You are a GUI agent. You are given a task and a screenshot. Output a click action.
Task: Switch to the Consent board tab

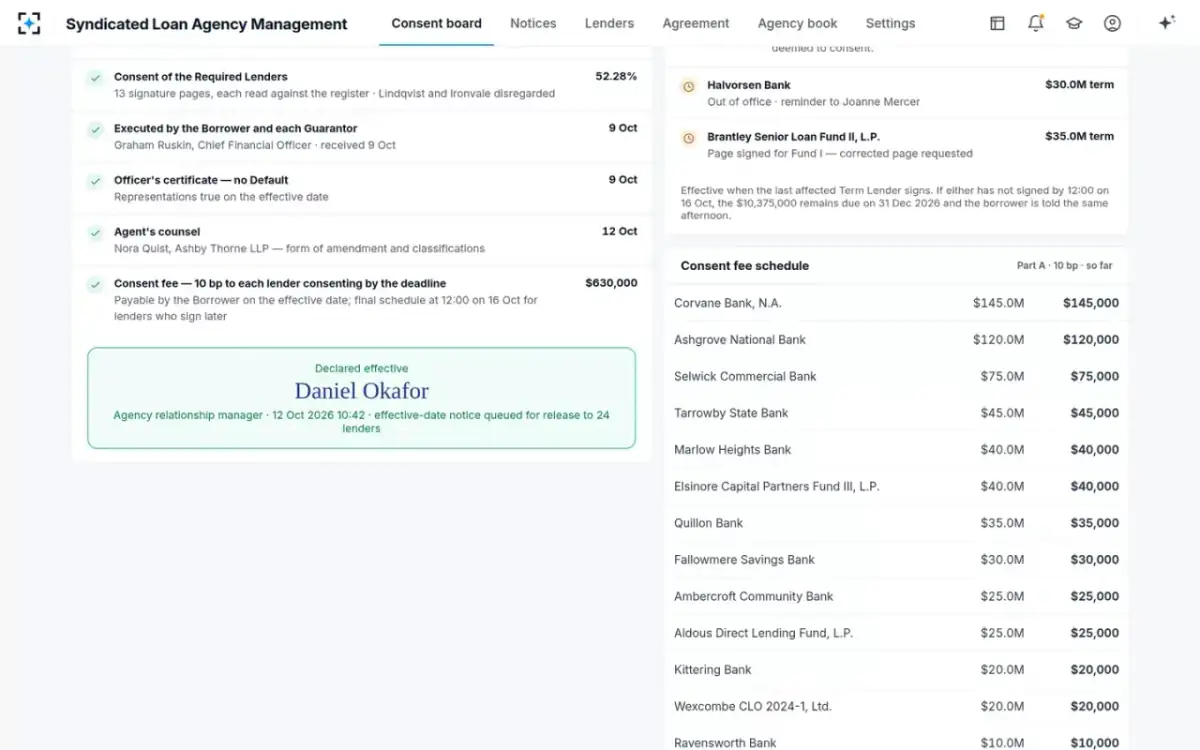(436, 23)
